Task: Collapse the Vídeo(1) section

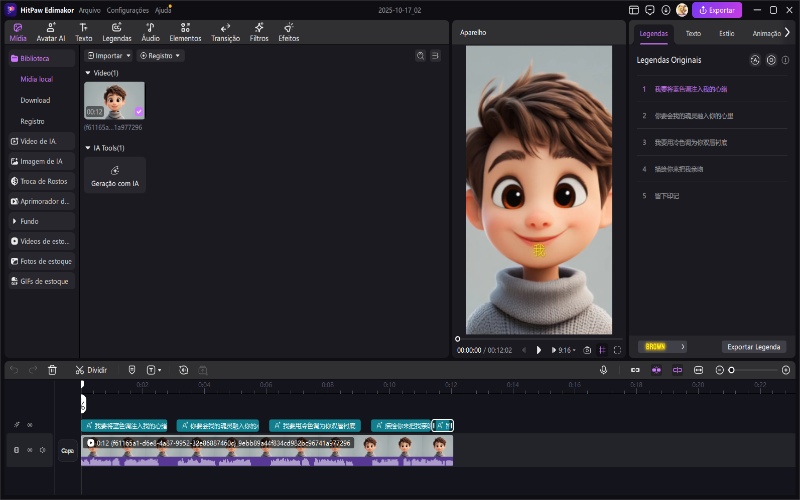Action: 88,73
